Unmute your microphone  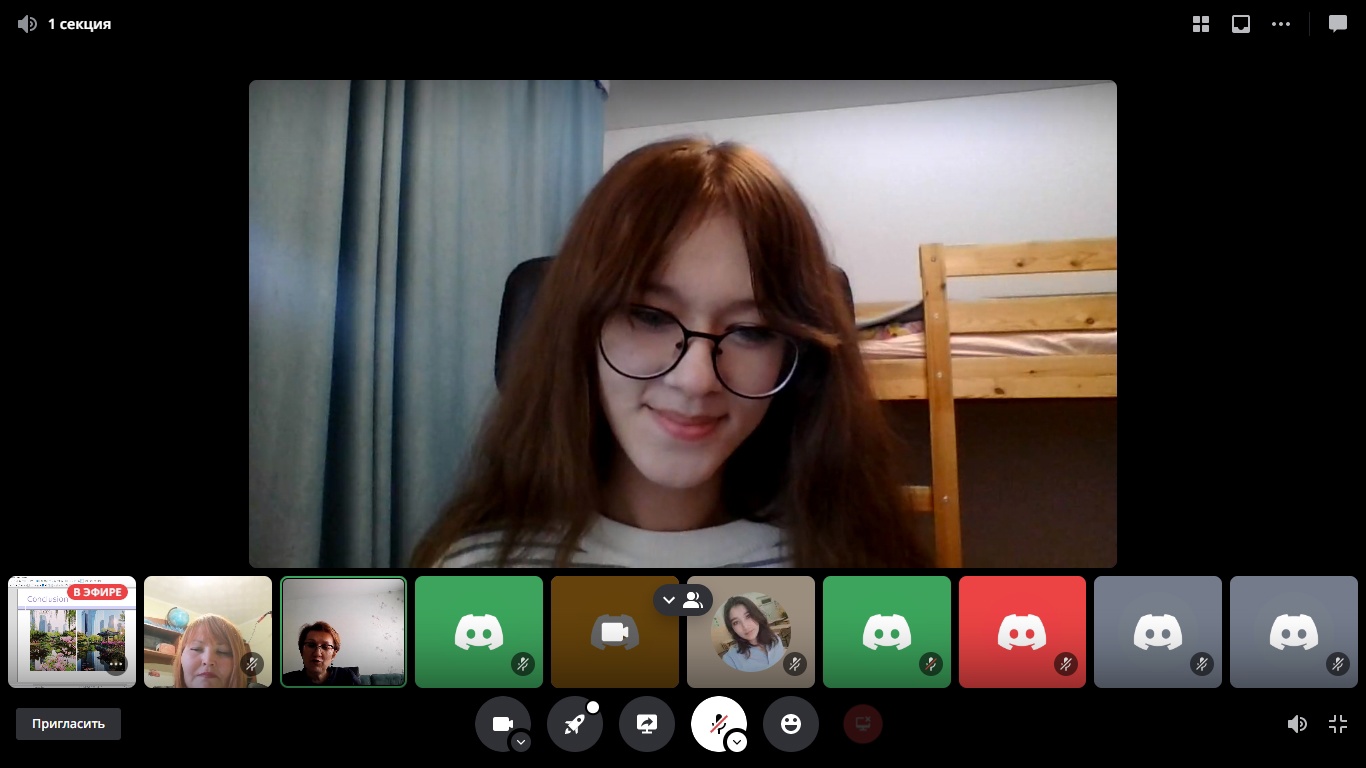717,723
